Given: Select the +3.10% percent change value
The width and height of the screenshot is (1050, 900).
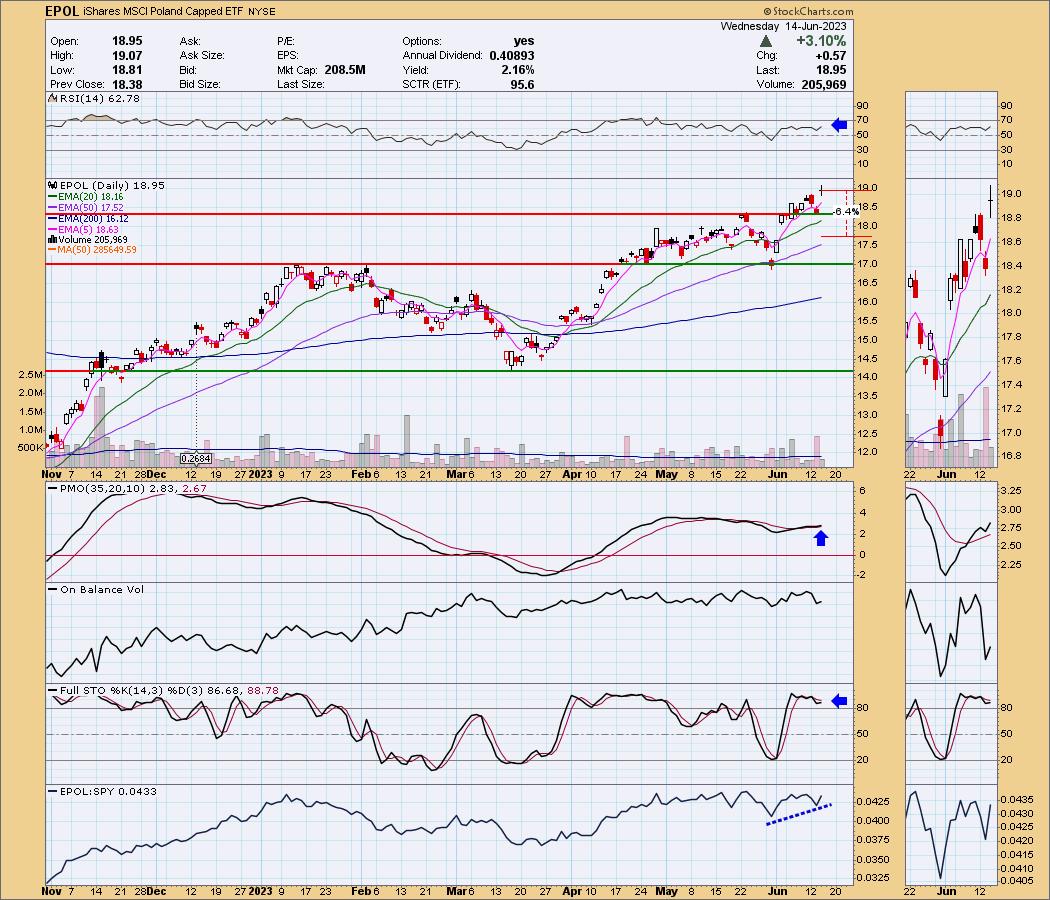Looking at the screenshot, I should point(821,41).
